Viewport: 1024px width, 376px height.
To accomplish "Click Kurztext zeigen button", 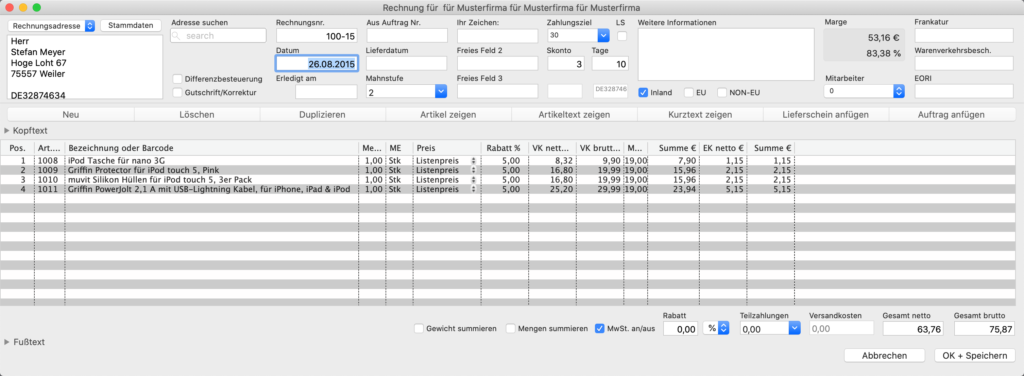I will click(x=700, y=114).
